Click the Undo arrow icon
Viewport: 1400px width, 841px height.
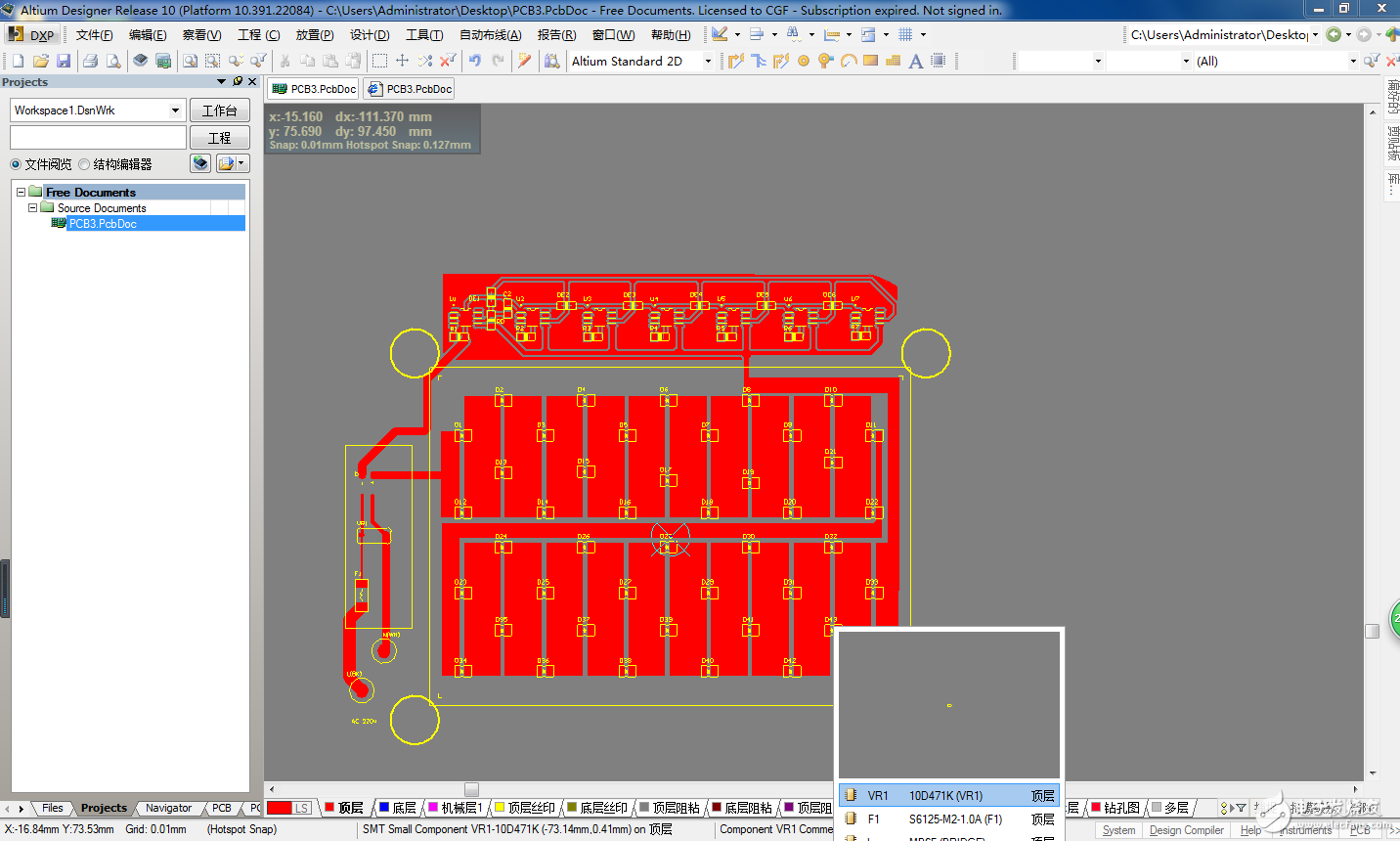475,61
